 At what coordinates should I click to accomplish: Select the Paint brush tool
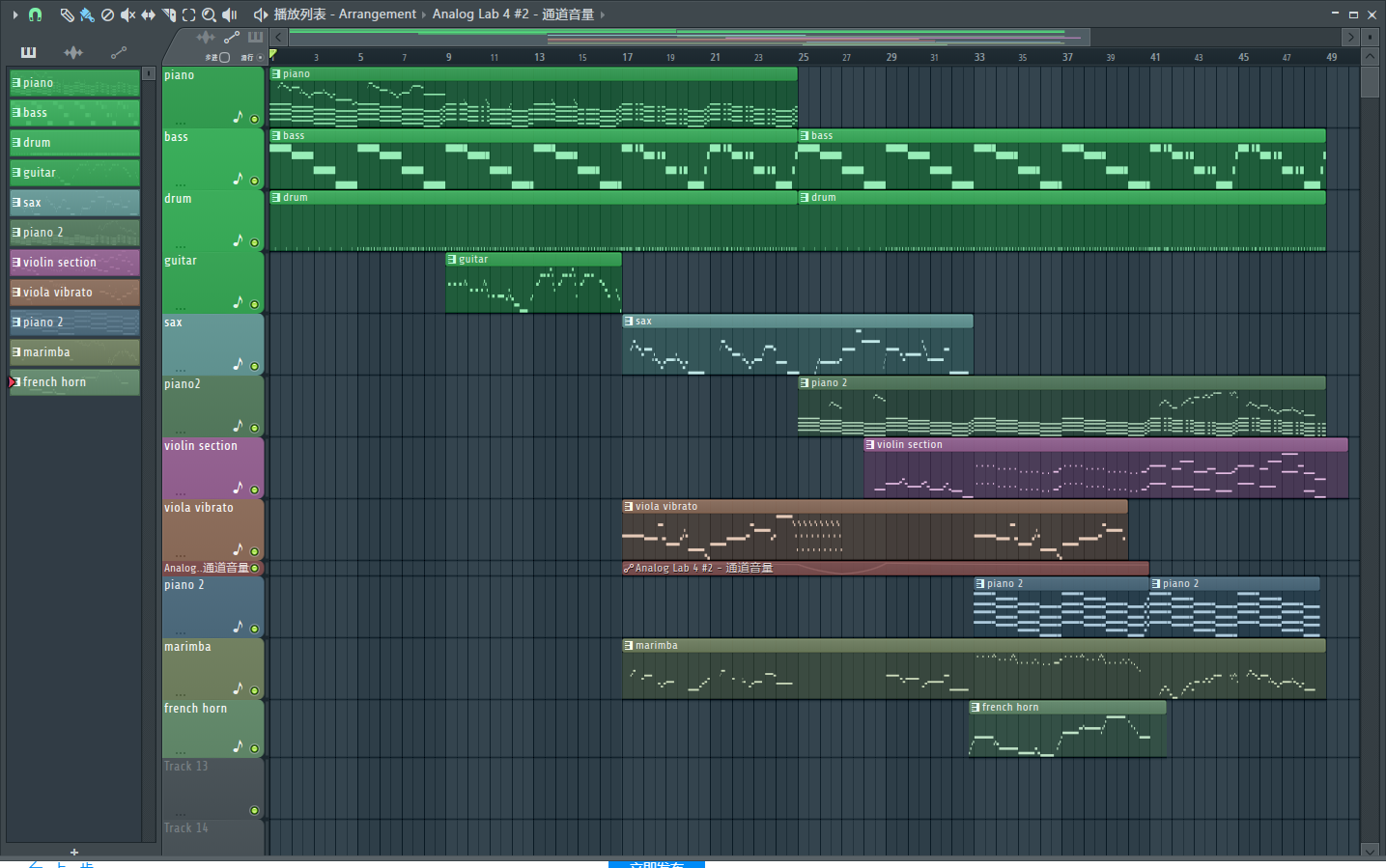click(87, 14)
